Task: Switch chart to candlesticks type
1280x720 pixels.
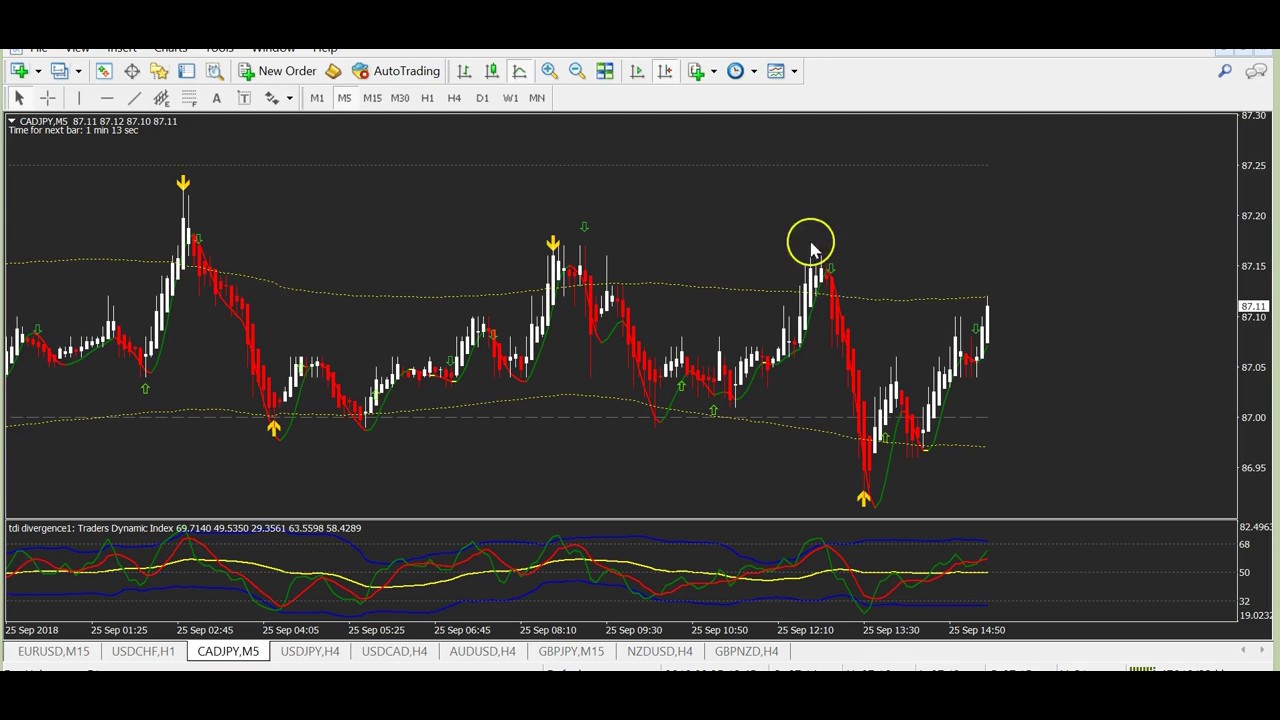Action: tap(492, 71)
